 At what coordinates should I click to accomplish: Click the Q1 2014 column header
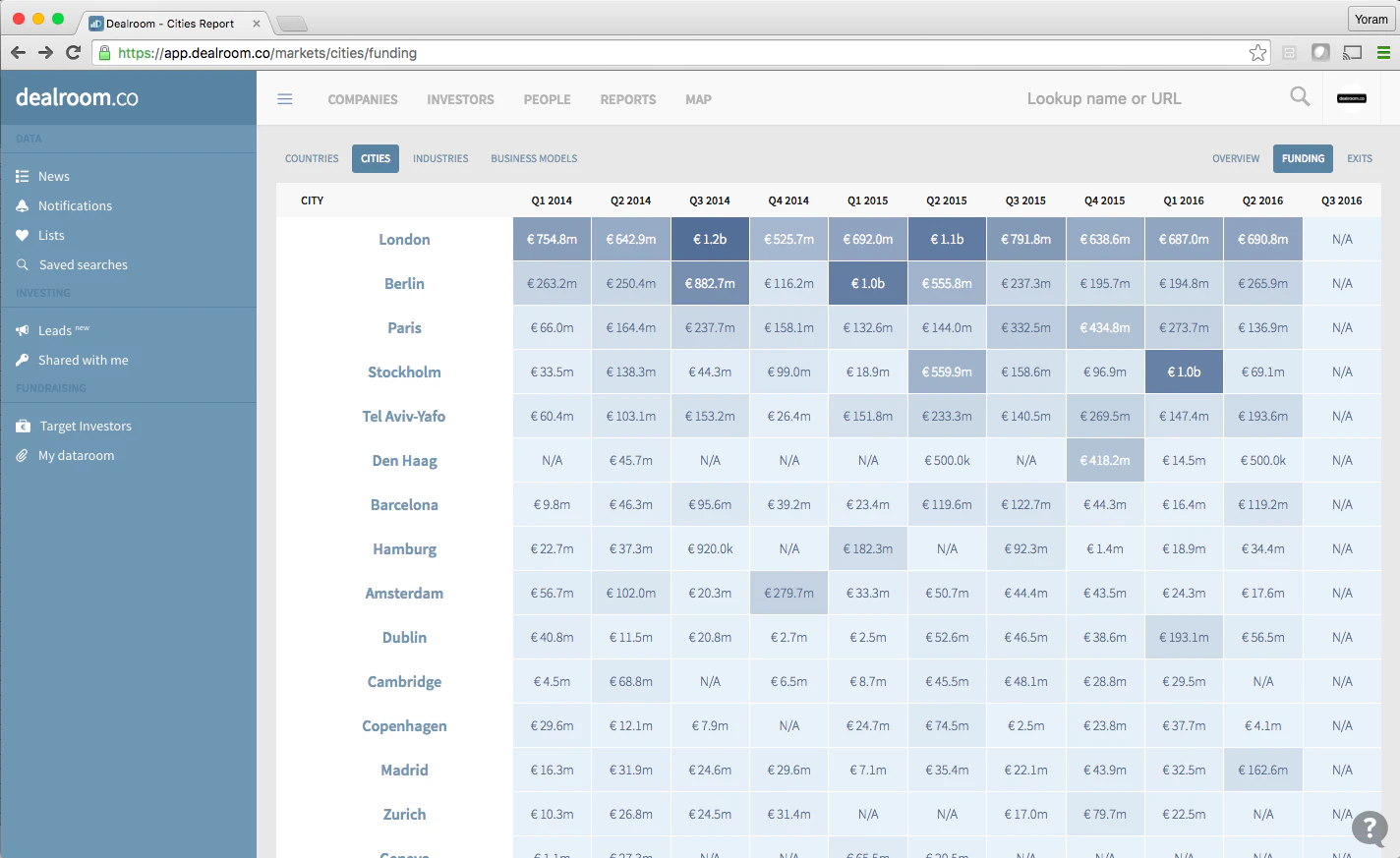click(552, 200)
